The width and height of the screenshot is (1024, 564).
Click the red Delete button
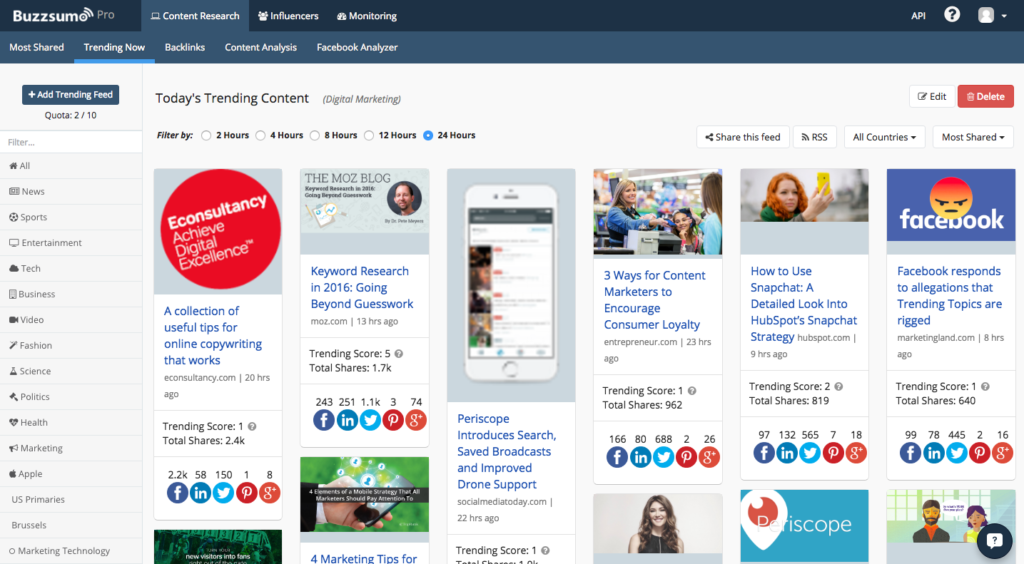tap(985, 96)
